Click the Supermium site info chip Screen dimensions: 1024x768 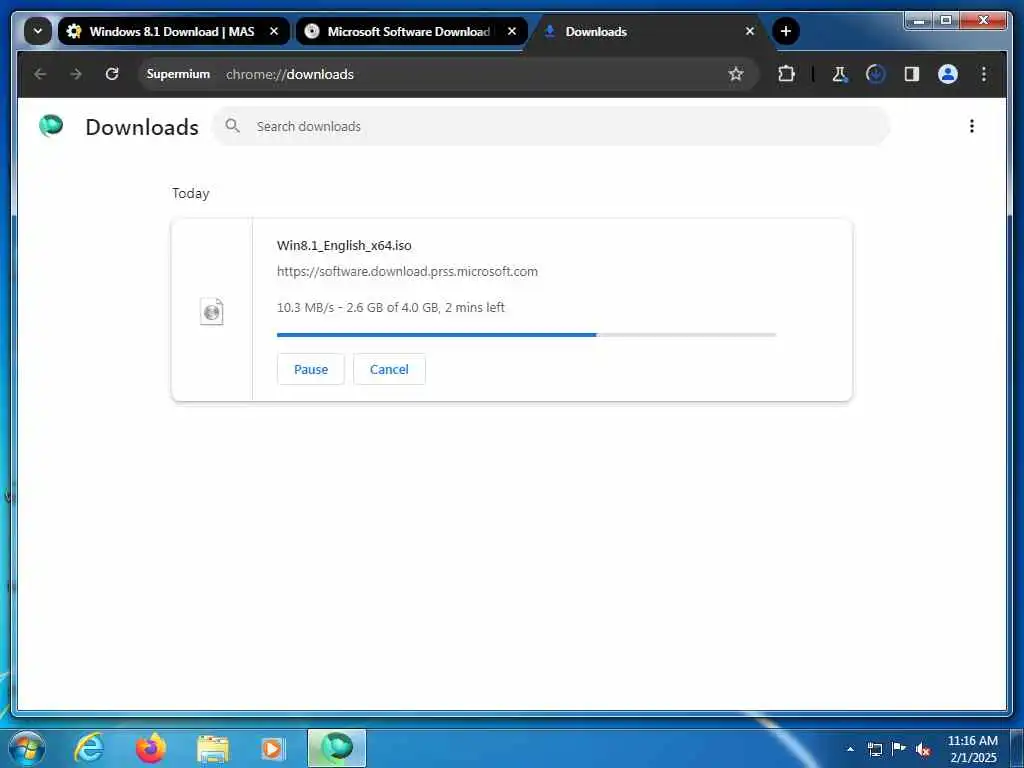178,74
